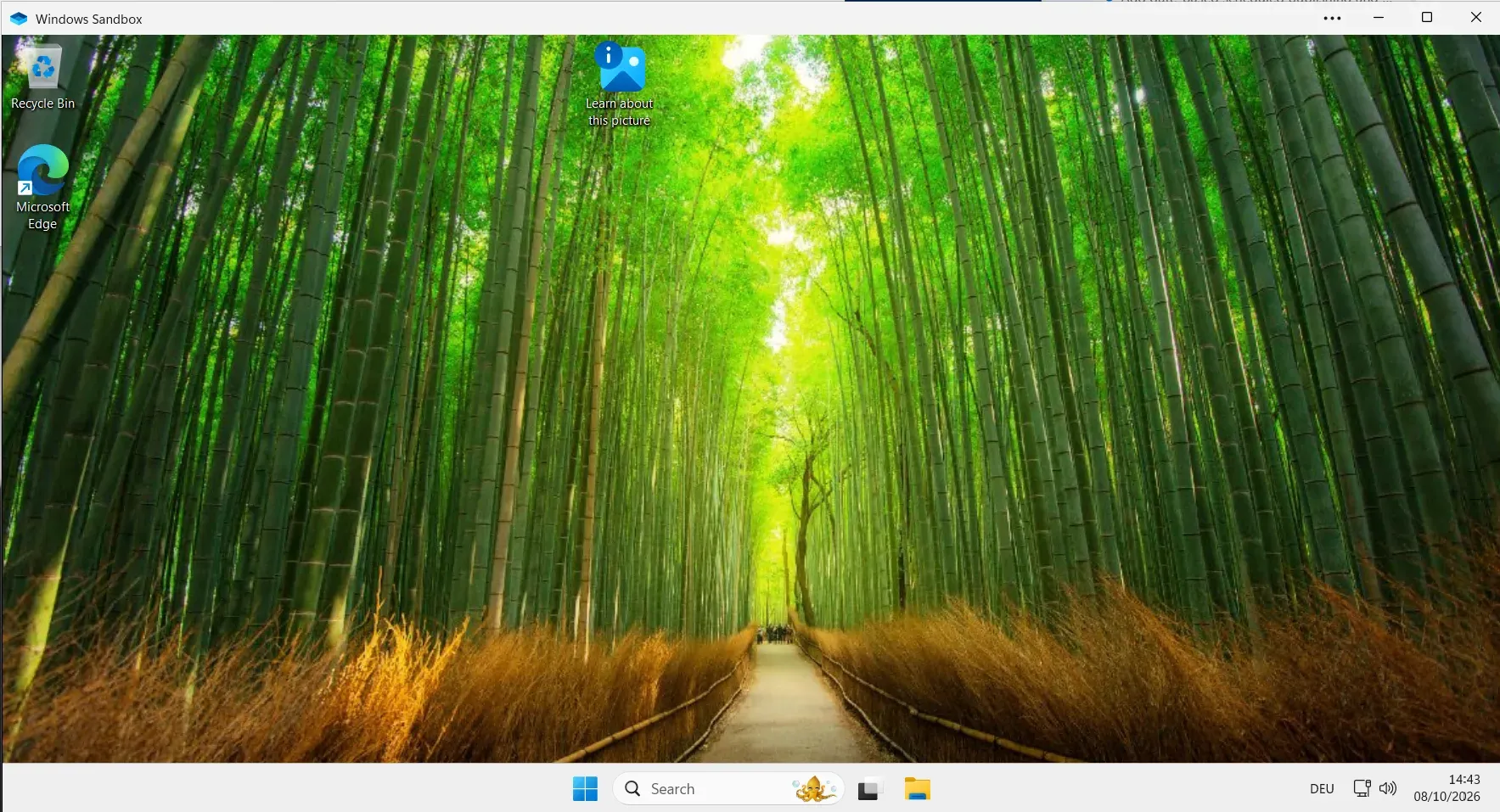
Task: Open network settings from the system tray
Action: pos(1362,788)
